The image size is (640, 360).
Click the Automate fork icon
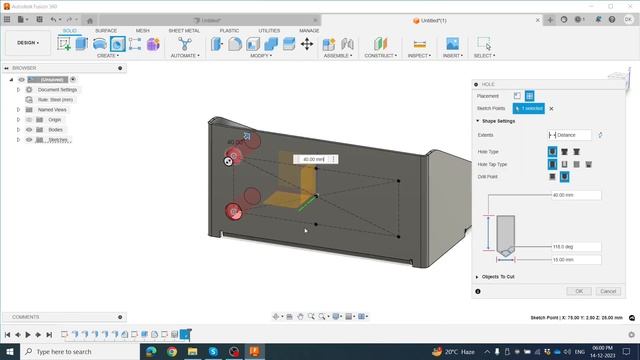pyautogui.click(x=185, y=44)
